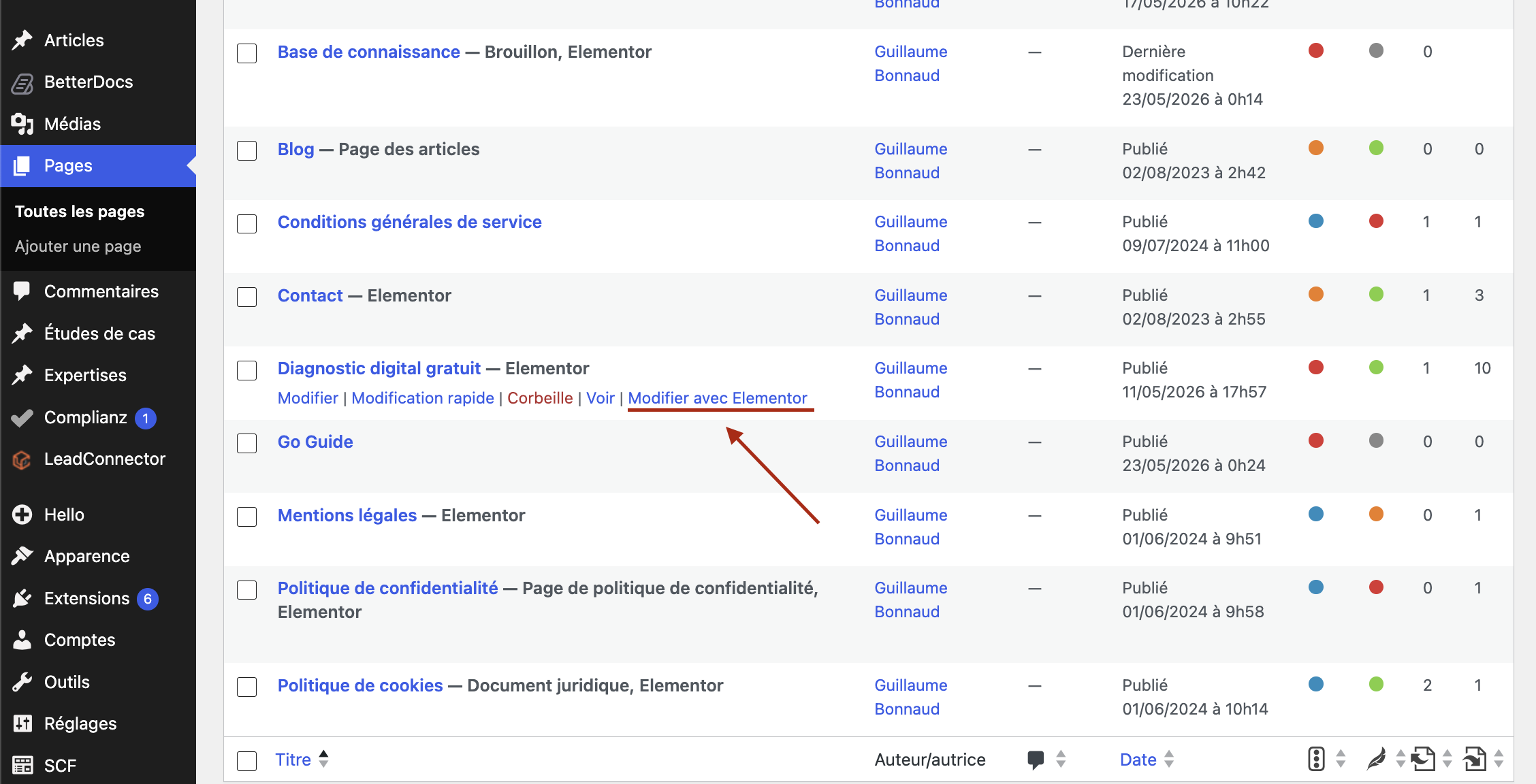Click the Voir link under Diagnostic digital gratuit
Screen dimensions: 1536x784
click(x=600, y=398)
